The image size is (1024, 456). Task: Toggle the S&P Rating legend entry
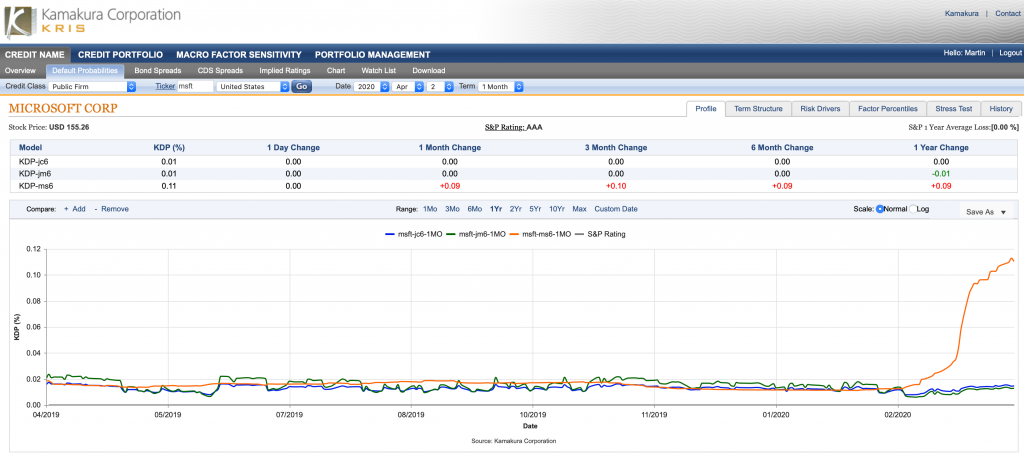(599, 233)
